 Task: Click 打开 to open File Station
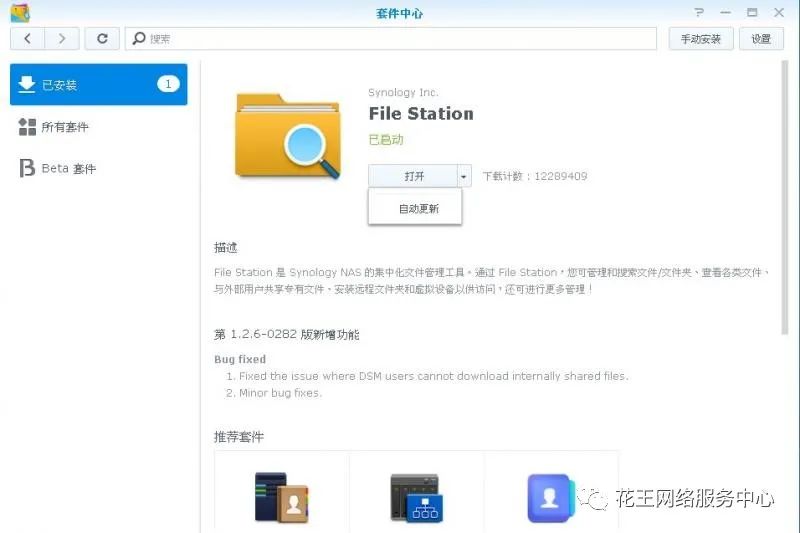click(x=413, y=176)
